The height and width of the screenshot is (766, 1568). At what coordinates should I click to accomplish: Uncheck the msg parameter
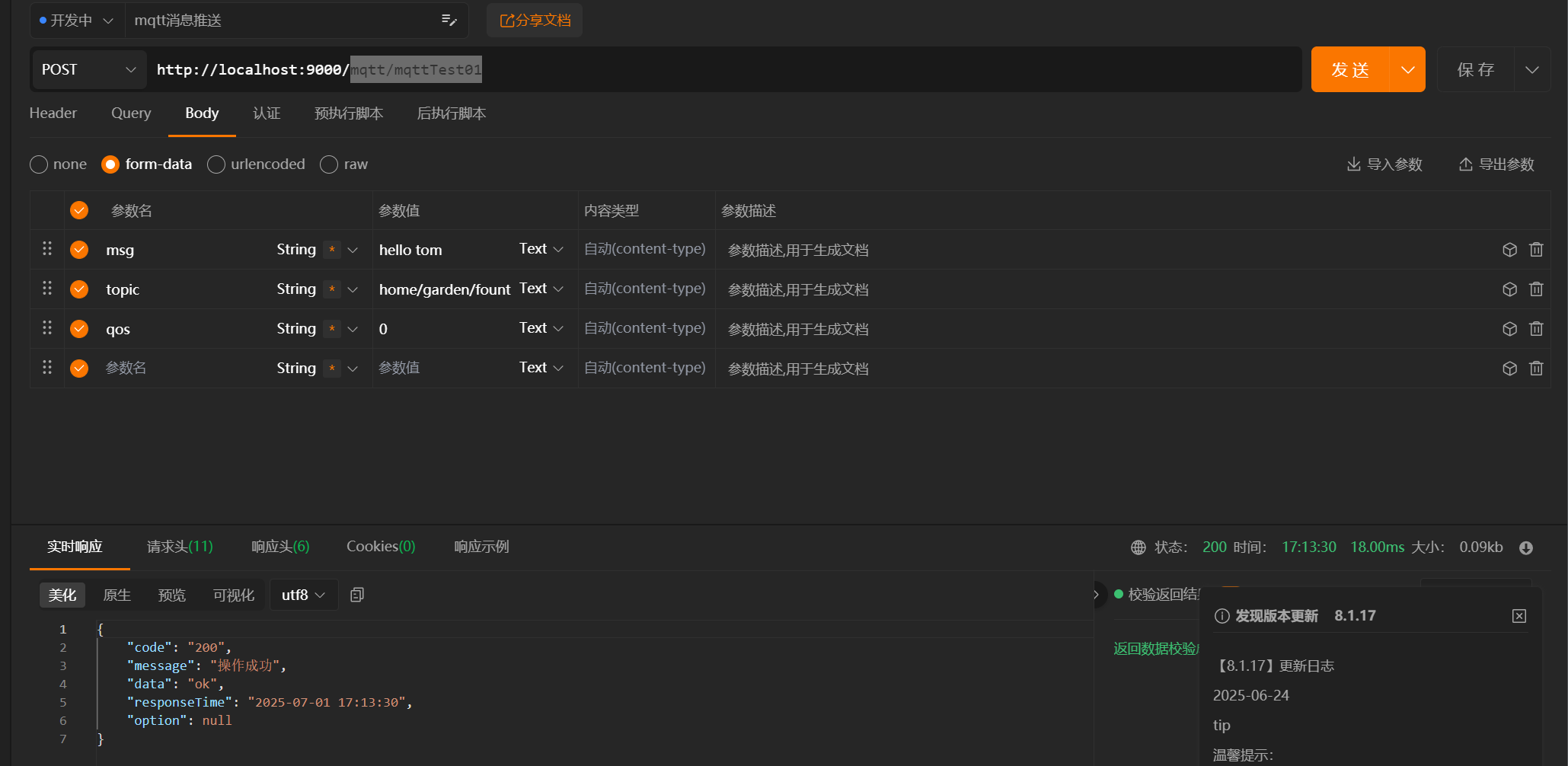(78, 250)
